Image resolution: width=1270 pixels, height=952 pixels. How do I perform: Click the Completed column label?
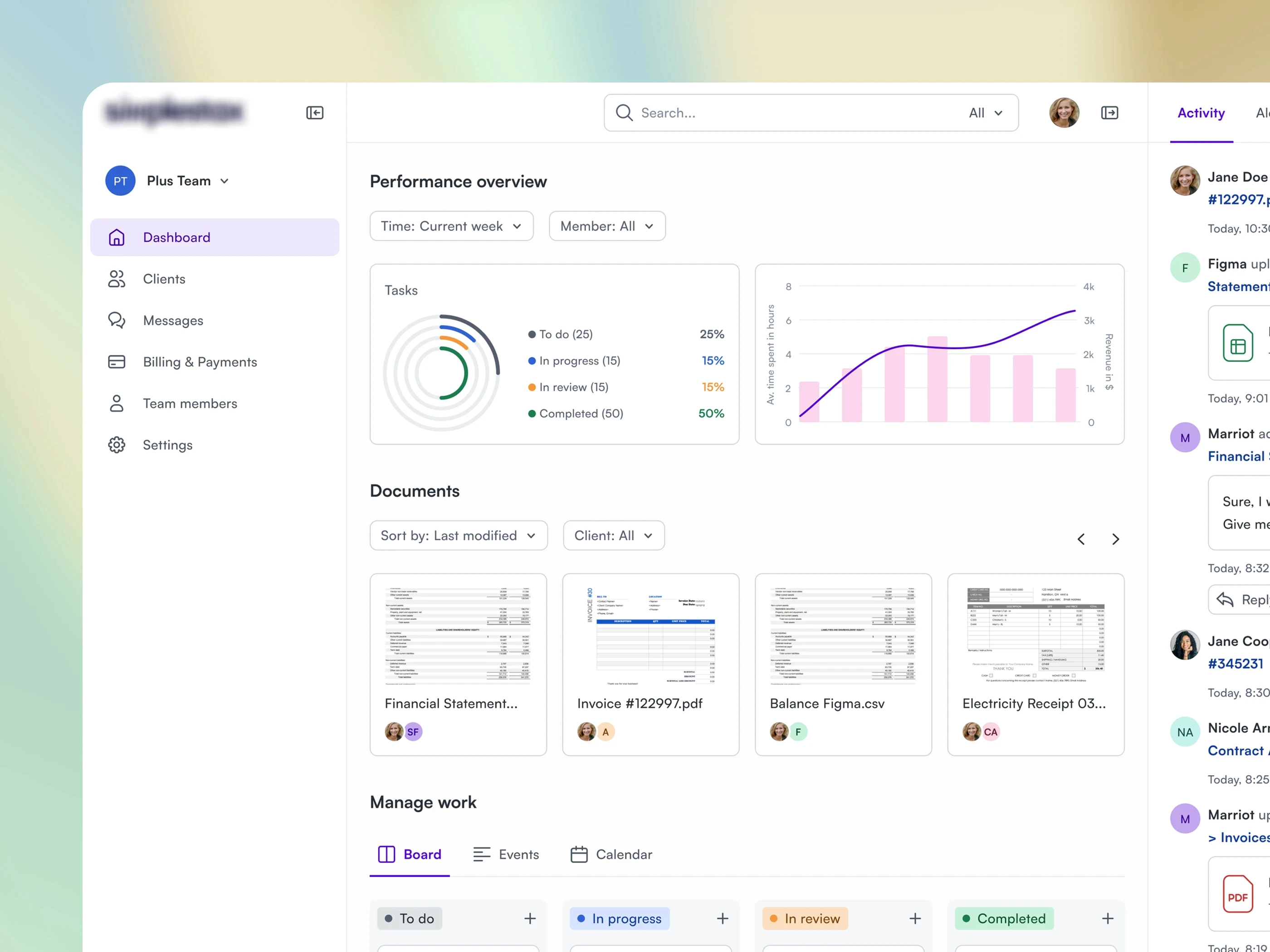click(x=1004, y=919)
